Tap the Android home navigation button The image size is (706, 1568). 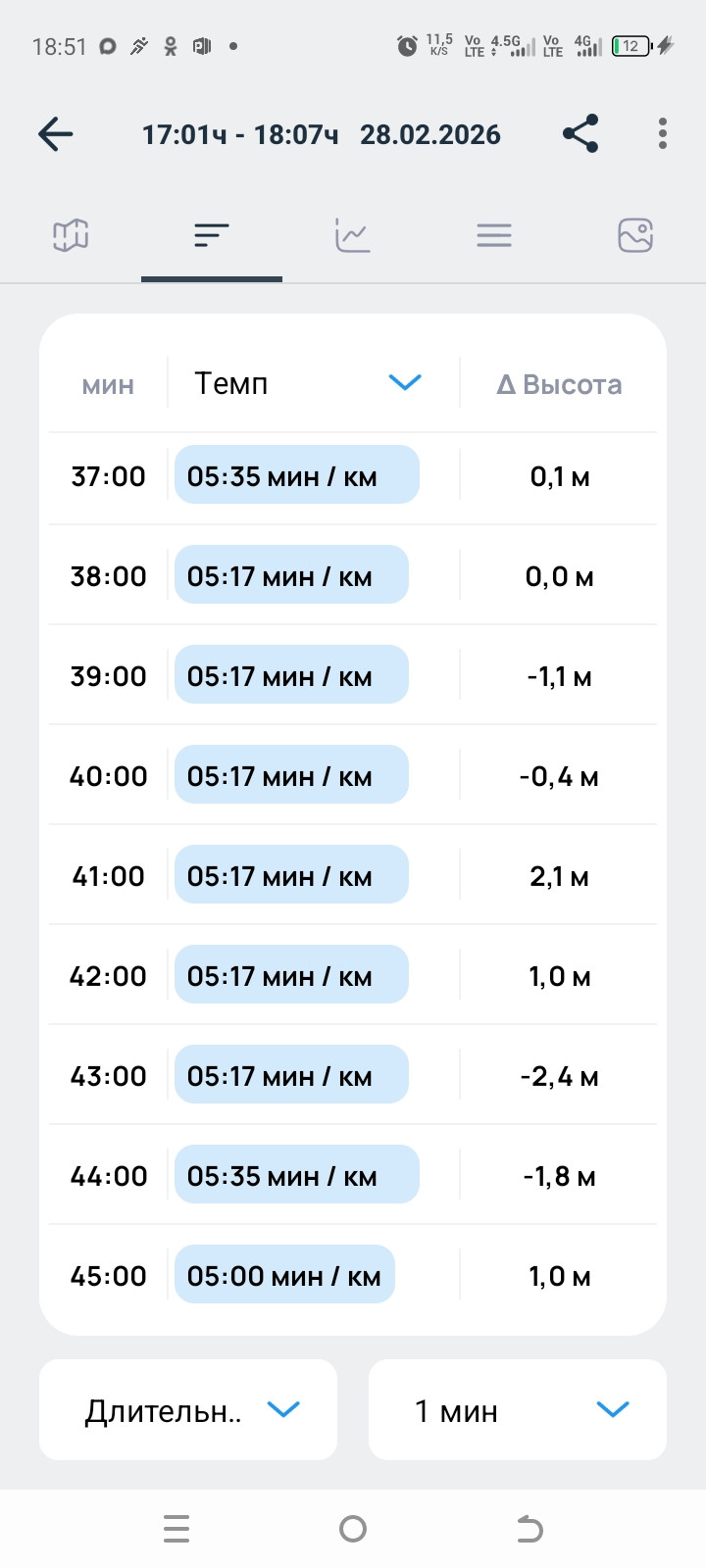pos(353,1529)
